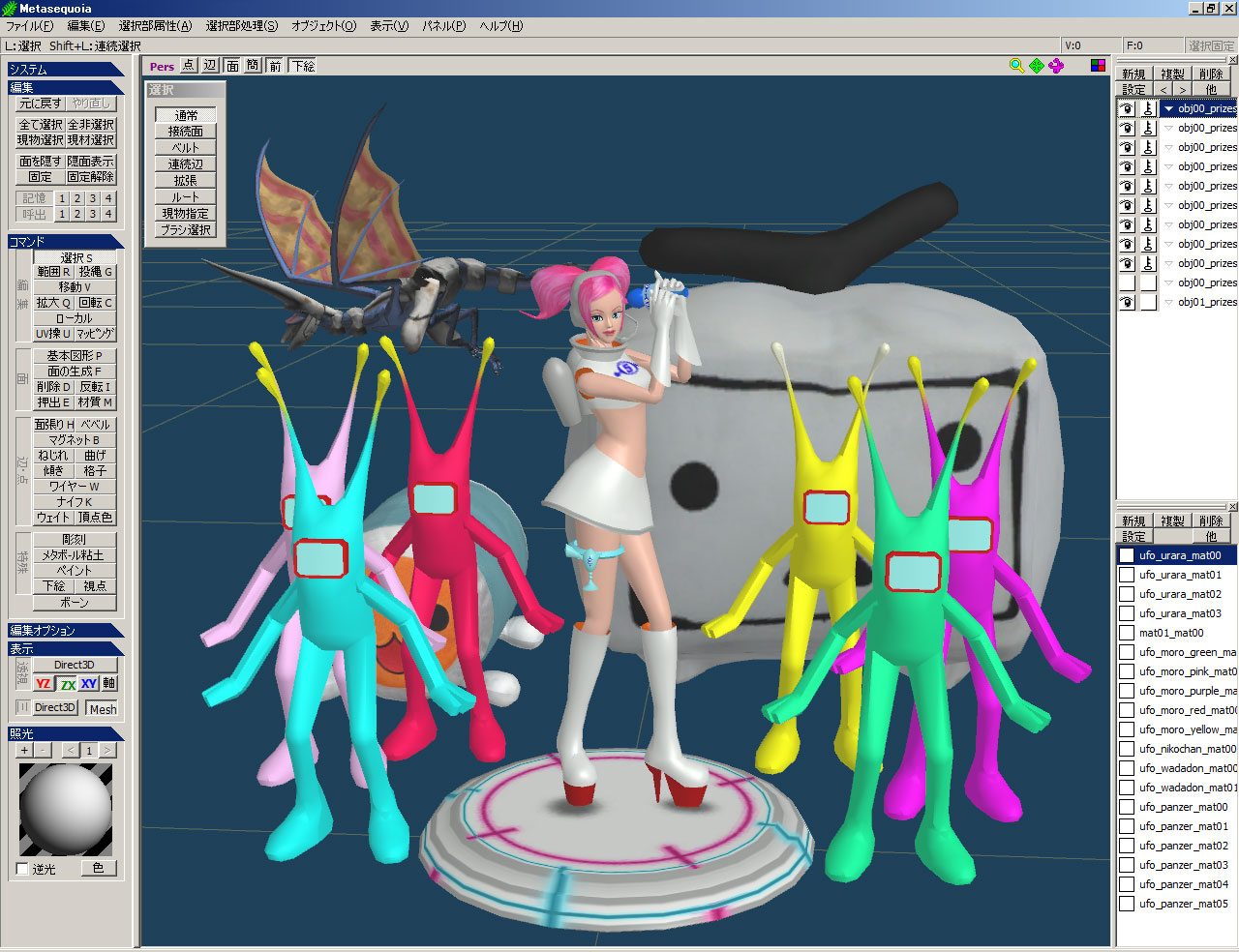Click the 全て選択 select-all button

coord(41,124)
